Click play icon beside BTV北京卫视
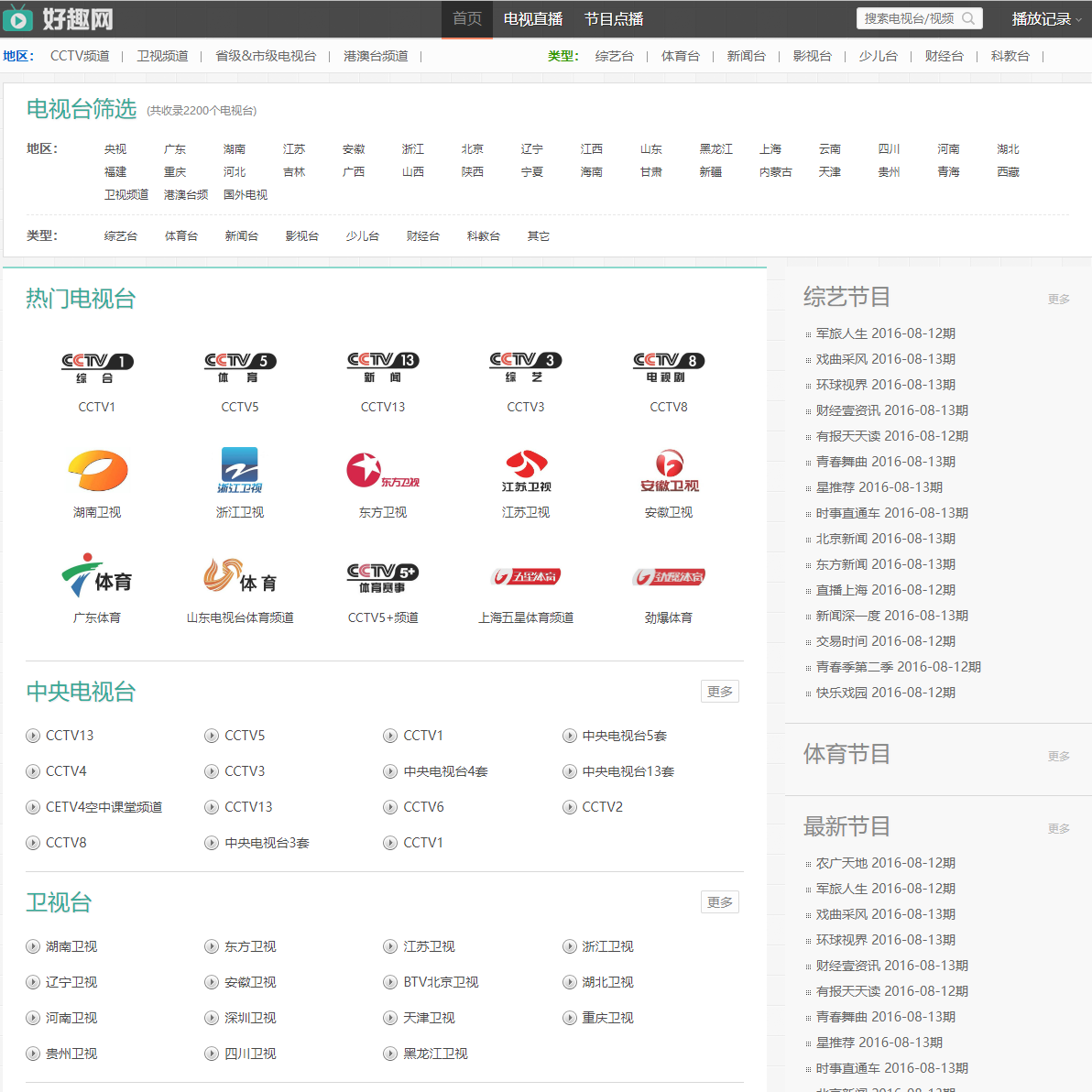 point(390,982)
